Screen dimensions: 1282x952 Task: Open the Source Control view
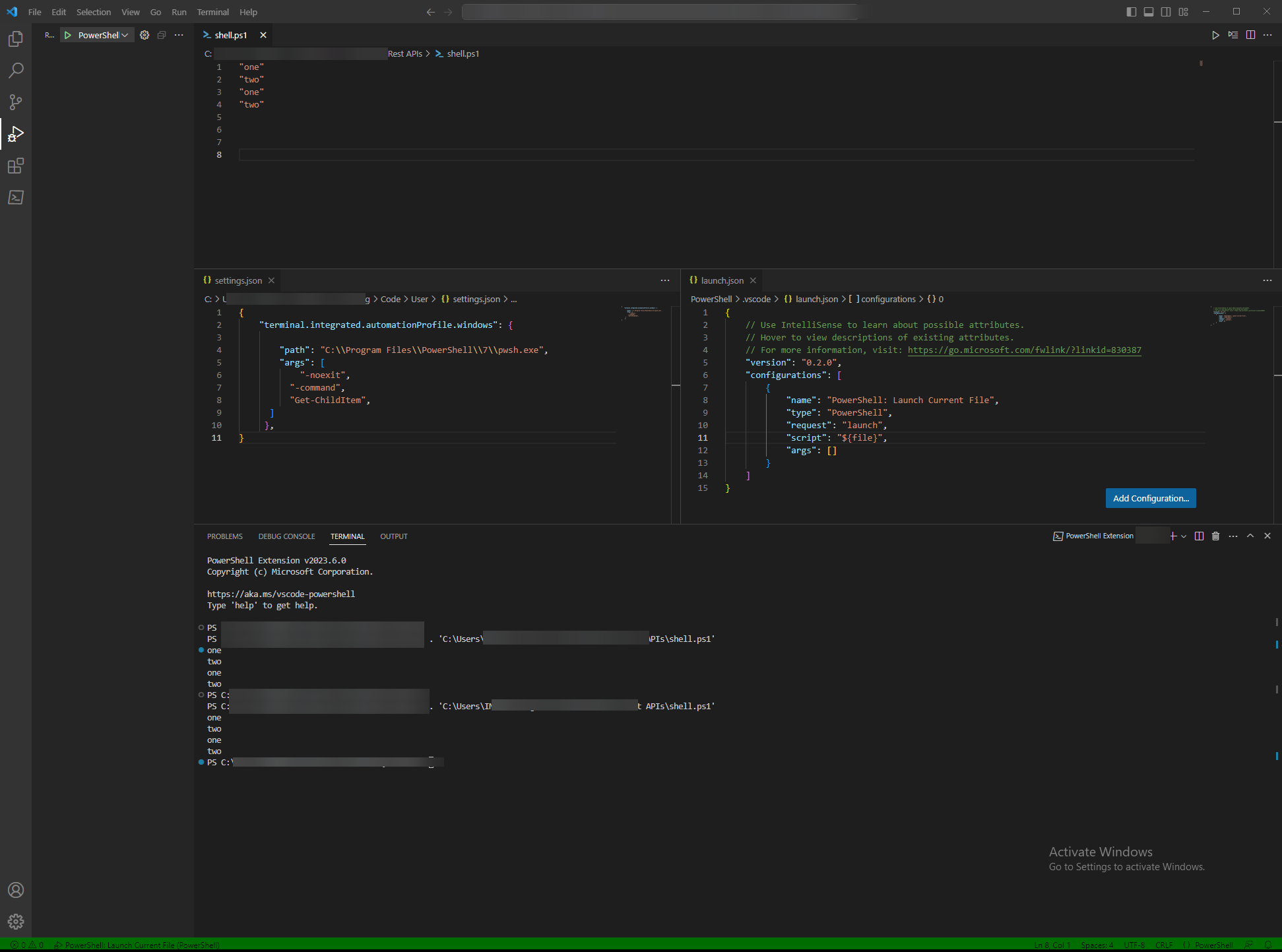click(16, 102)
